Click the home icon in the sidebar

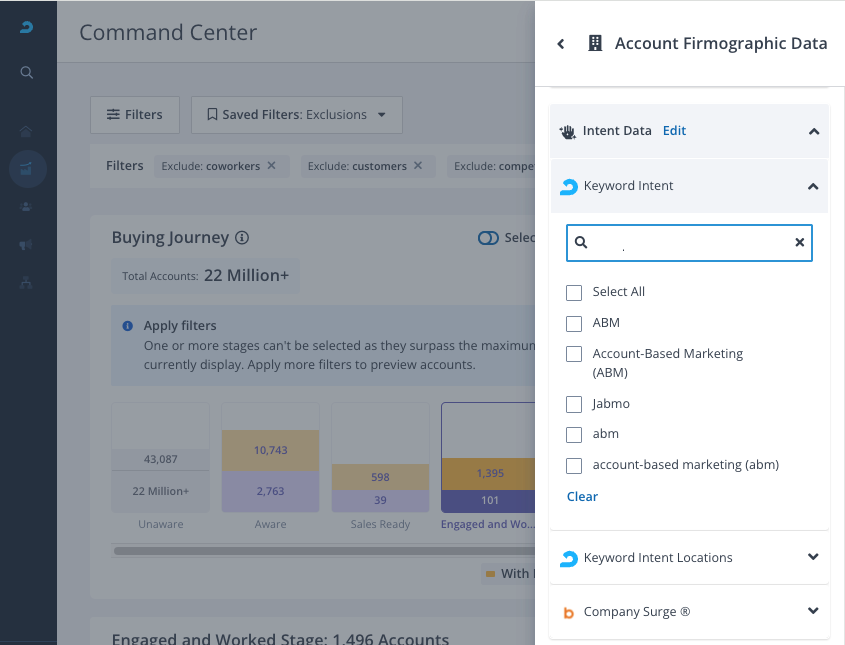tap(27, 132)
